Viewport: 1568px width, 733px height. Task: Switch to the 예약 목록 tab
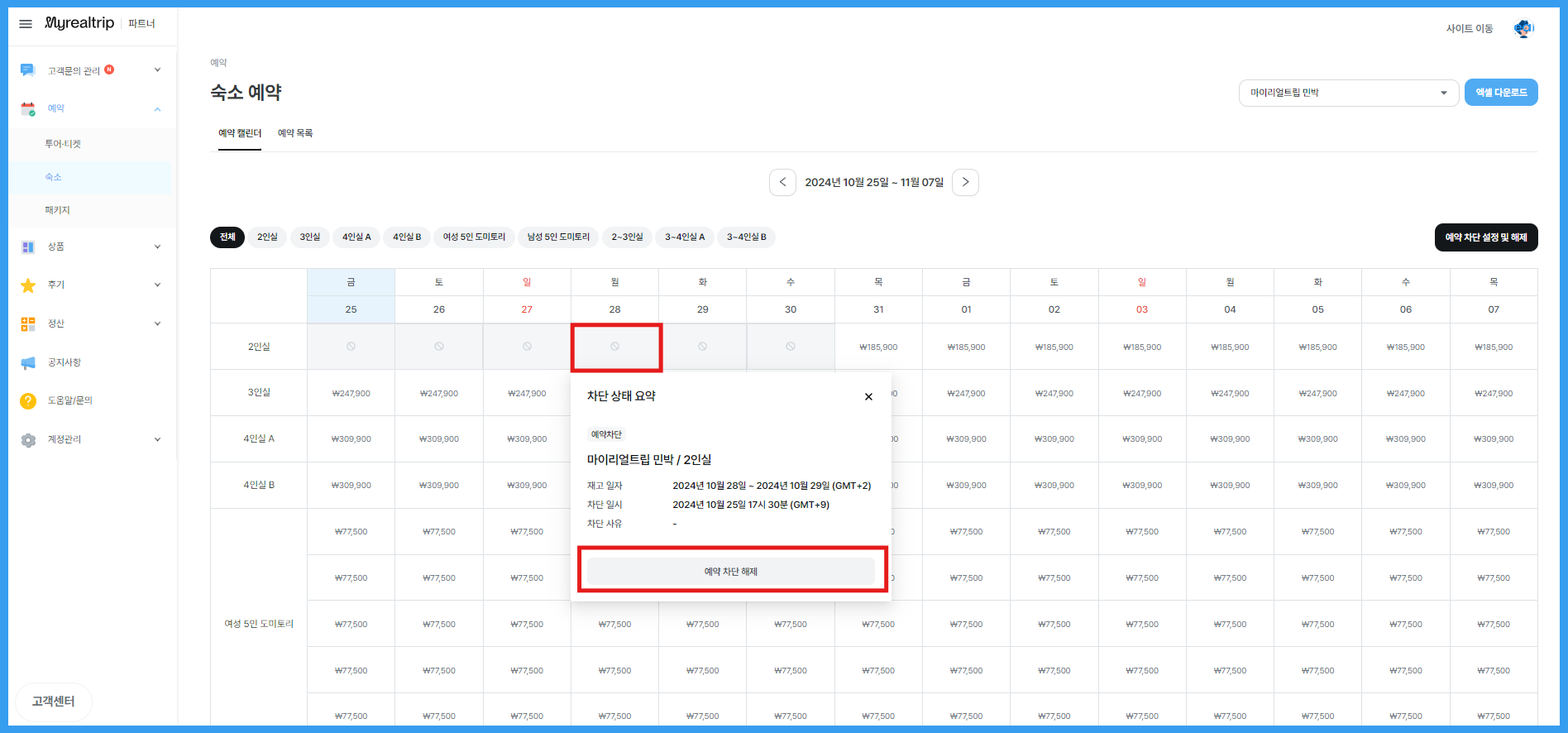[x=294, y=133]
